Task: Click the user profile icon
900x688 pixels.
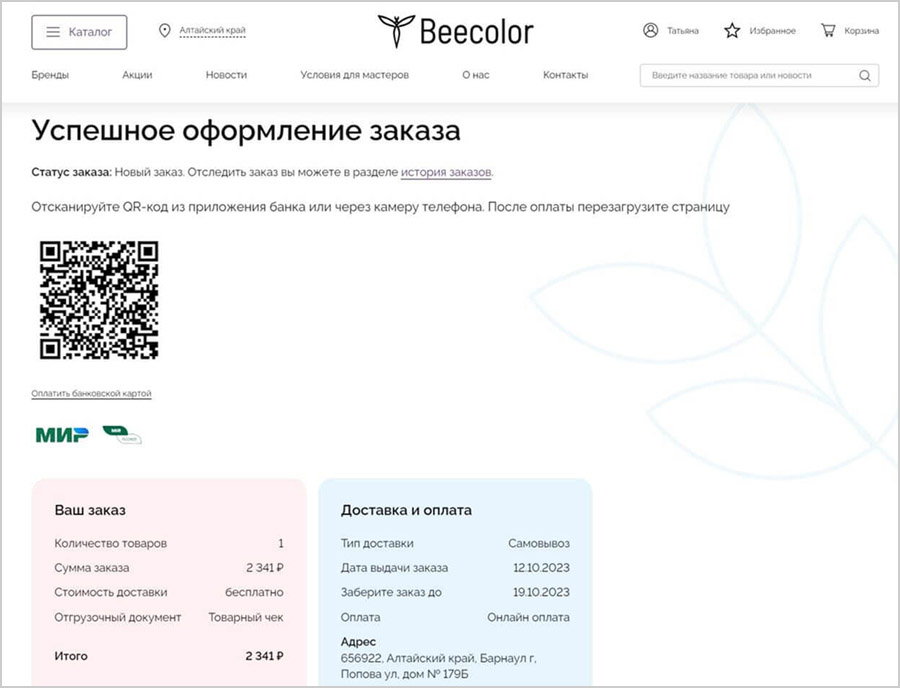Action: click(650, 30)
